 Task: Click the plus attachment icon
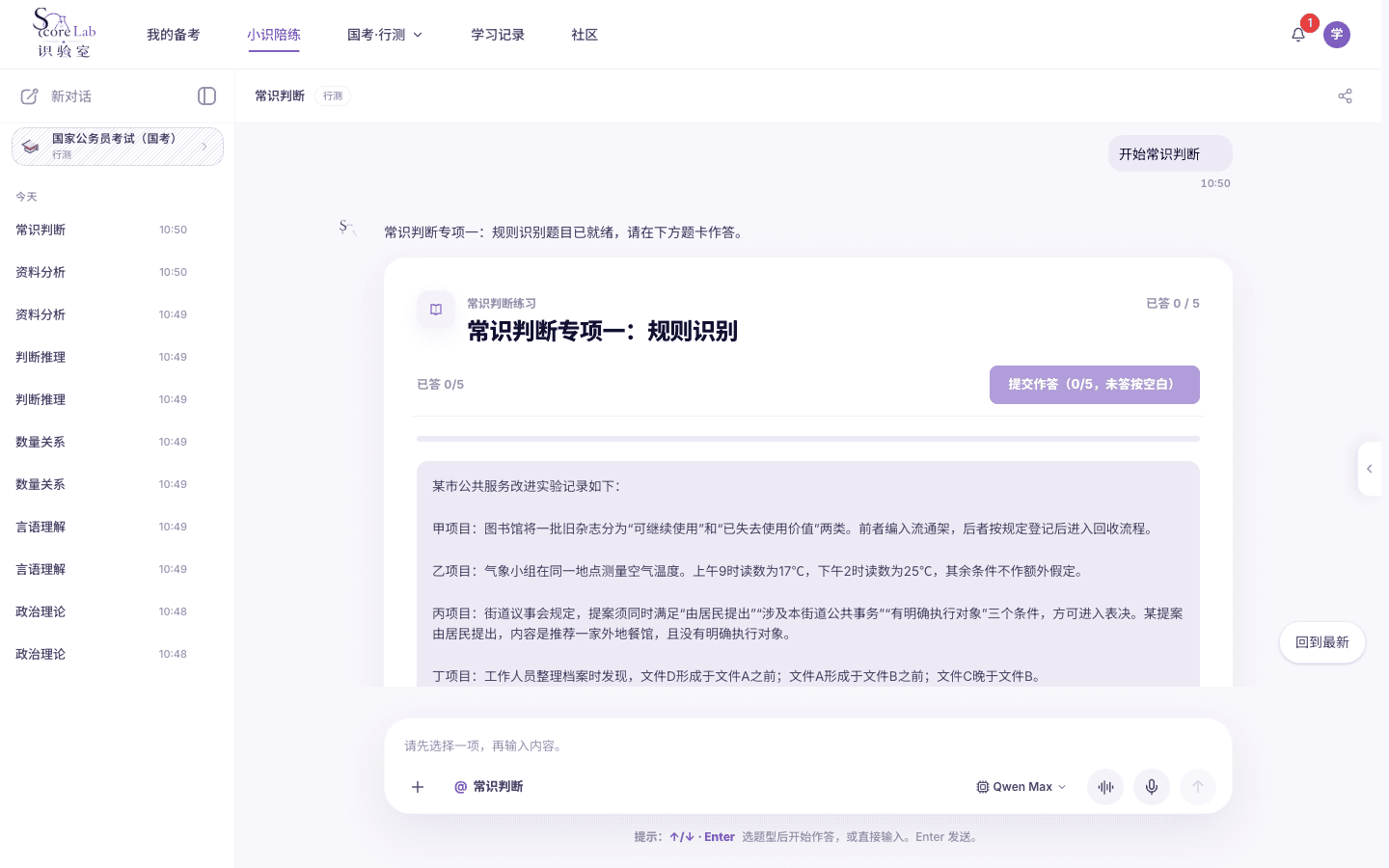point(418,787)
